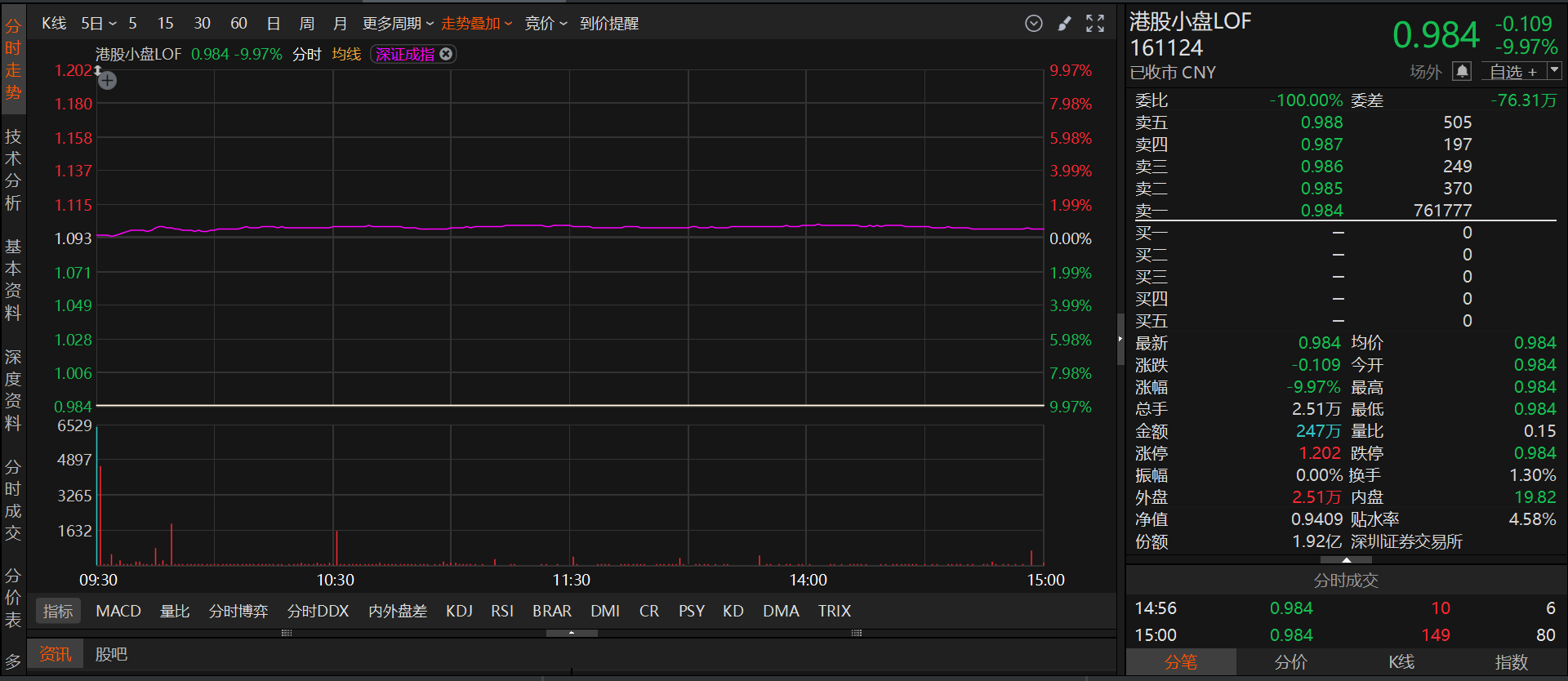Add stock to watchlist via 自选 +
Screen dimensions: 1568x681
[1512, 72]
